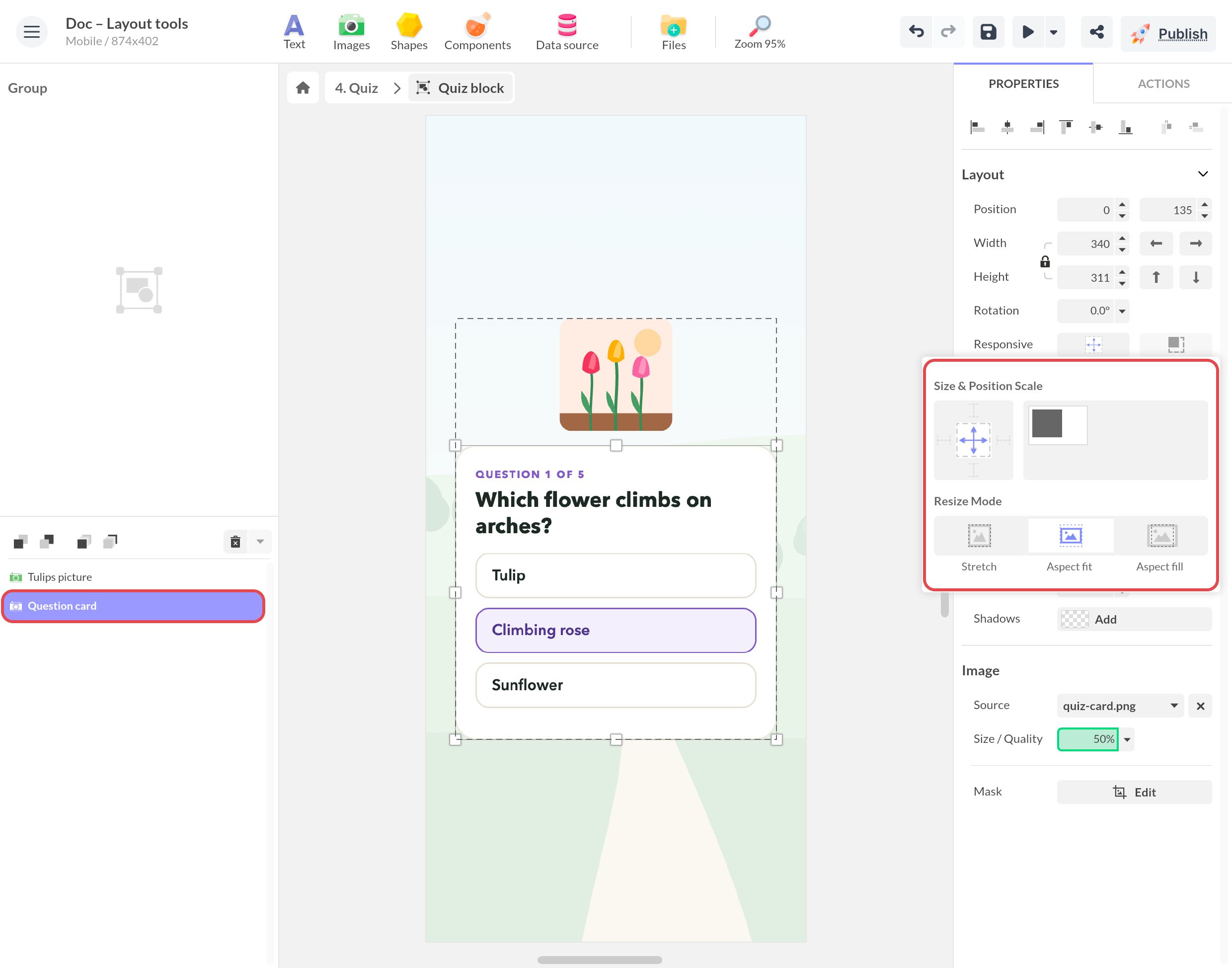The width and height of the screenshot is (1232, 968).
Task: Toggle the aspect ratio lock
Action: (1045, 261)
